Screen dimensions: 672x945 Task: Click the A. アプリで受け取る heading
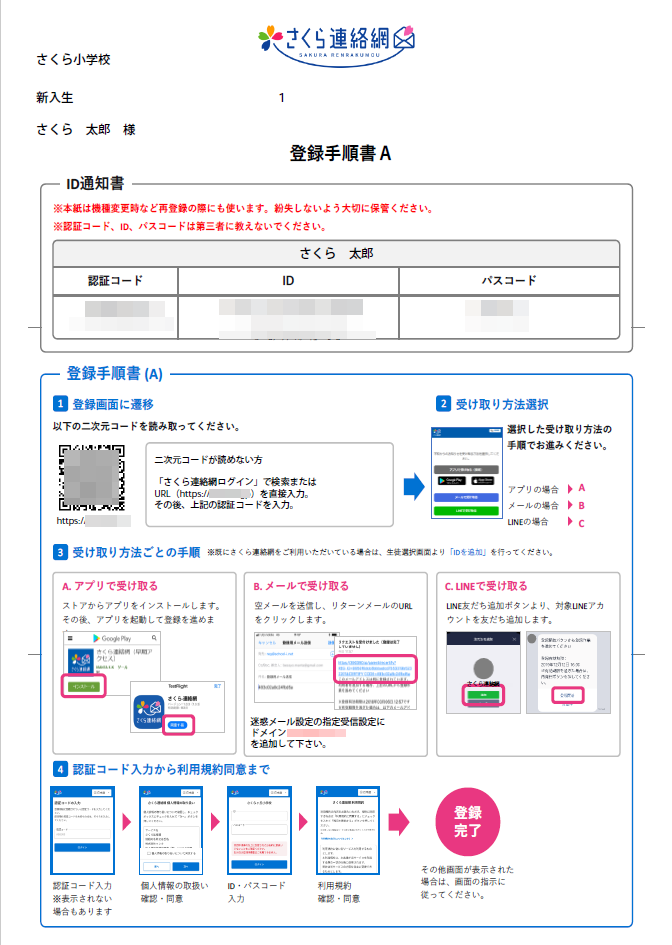(110, 586)
